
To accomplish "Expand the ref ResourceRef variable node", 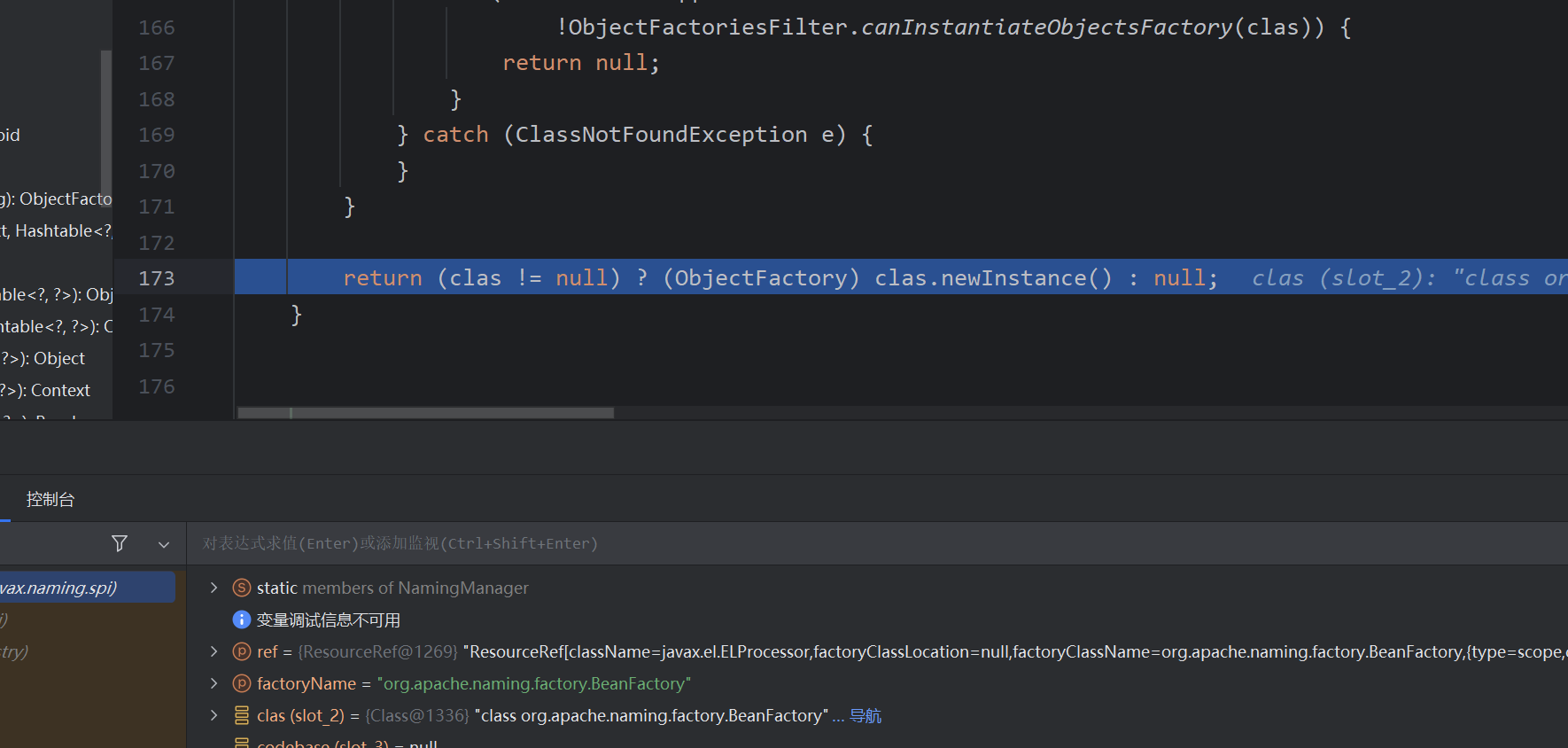I will 213,651.
